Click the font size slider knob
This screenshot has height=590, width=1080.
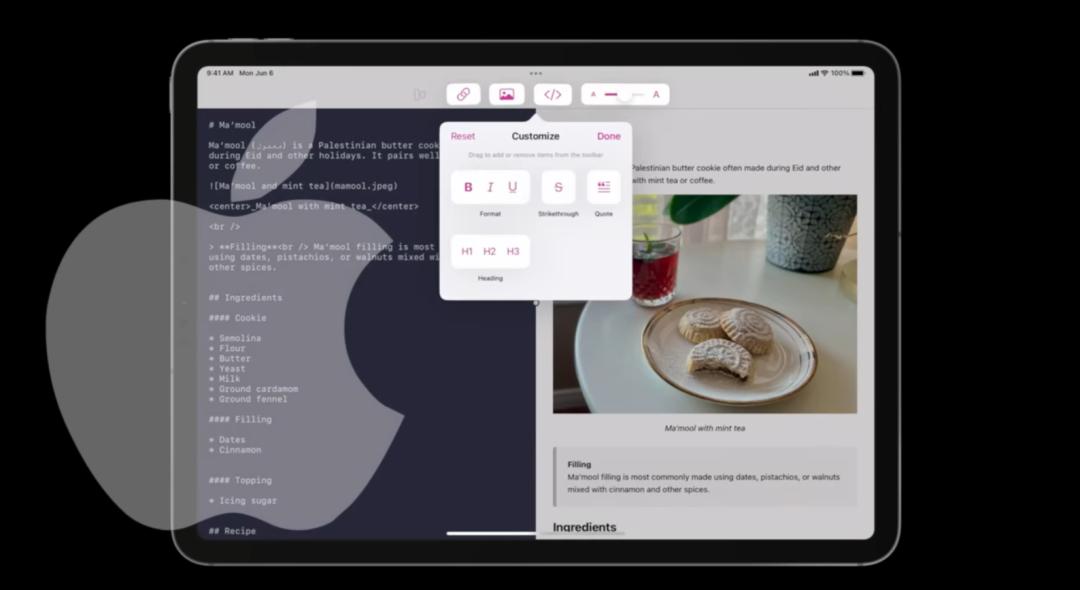point(624,95)
